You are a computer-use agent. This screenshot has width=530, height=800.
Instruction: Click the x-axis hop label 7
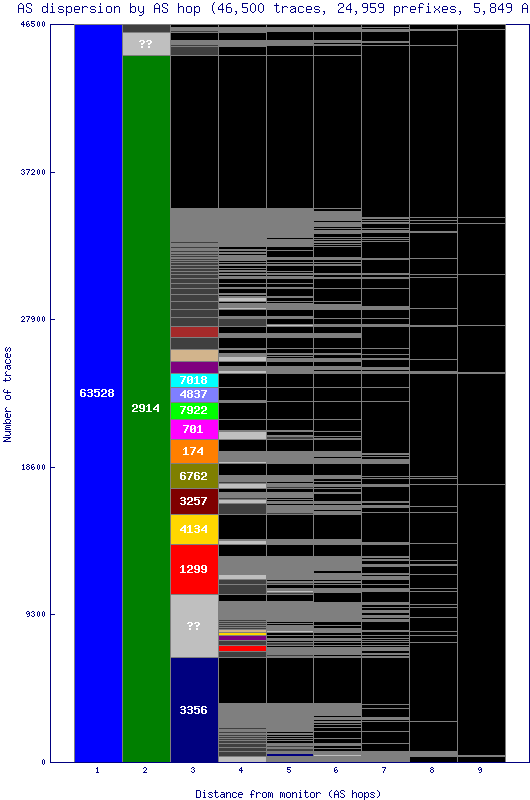coord(384,770)
